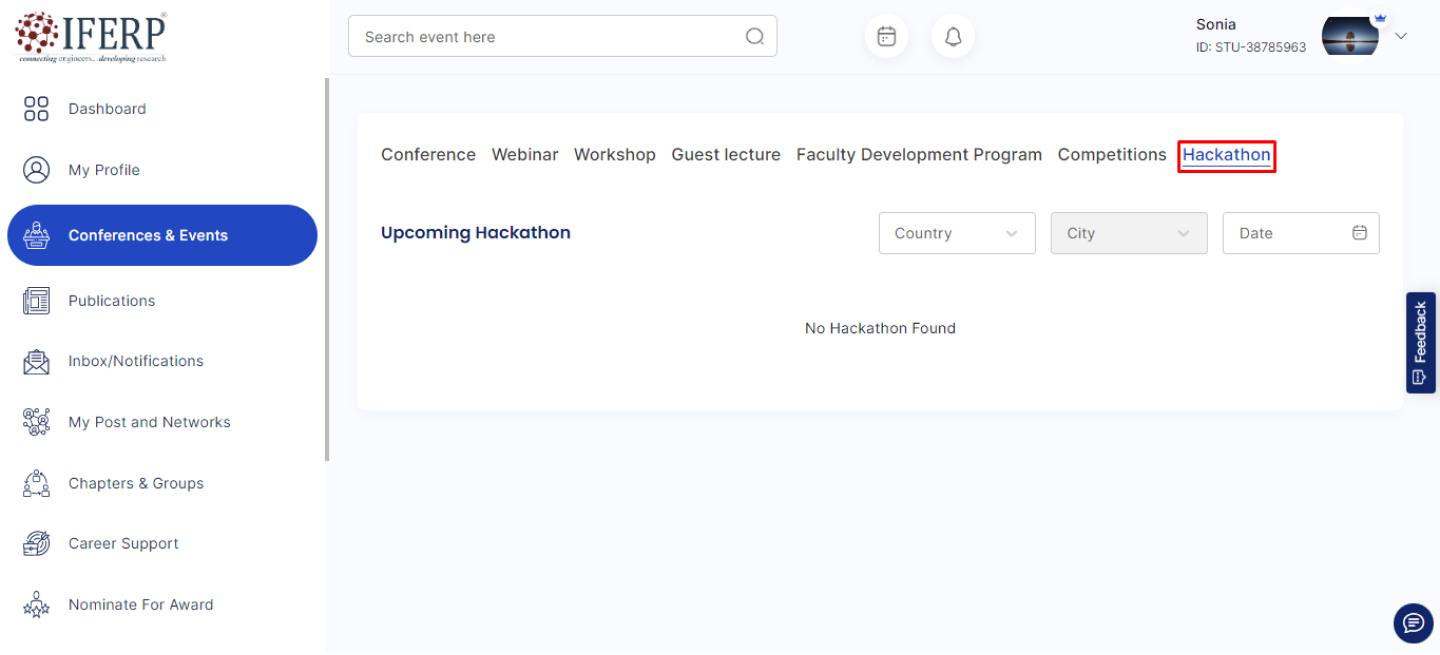The width and height of the screenshot is (1440, 655).
Task: Open the notifications bell icon
Action: [x=953, y=37]
